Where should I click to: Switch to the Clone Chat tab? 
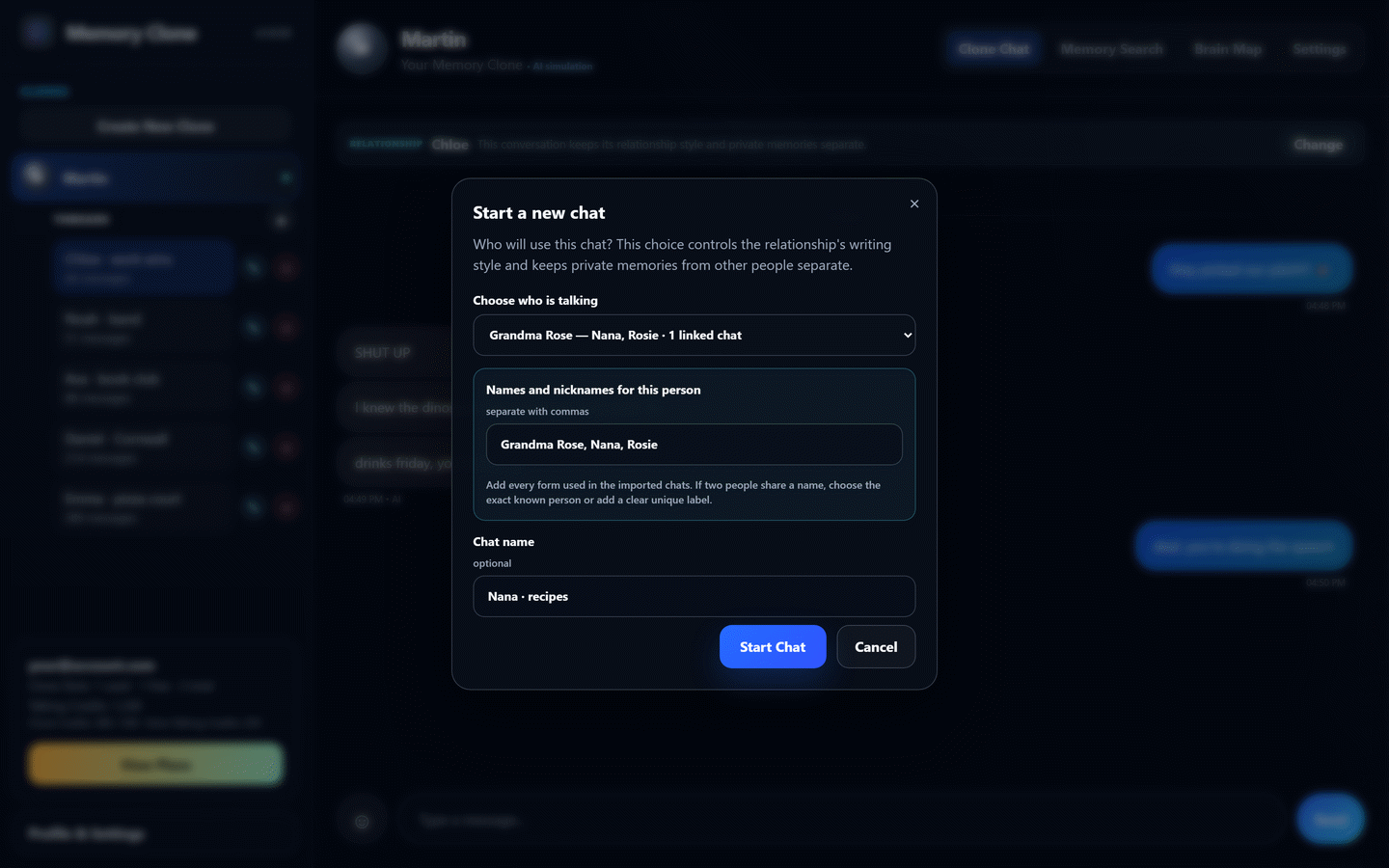(x=994, y=49)
